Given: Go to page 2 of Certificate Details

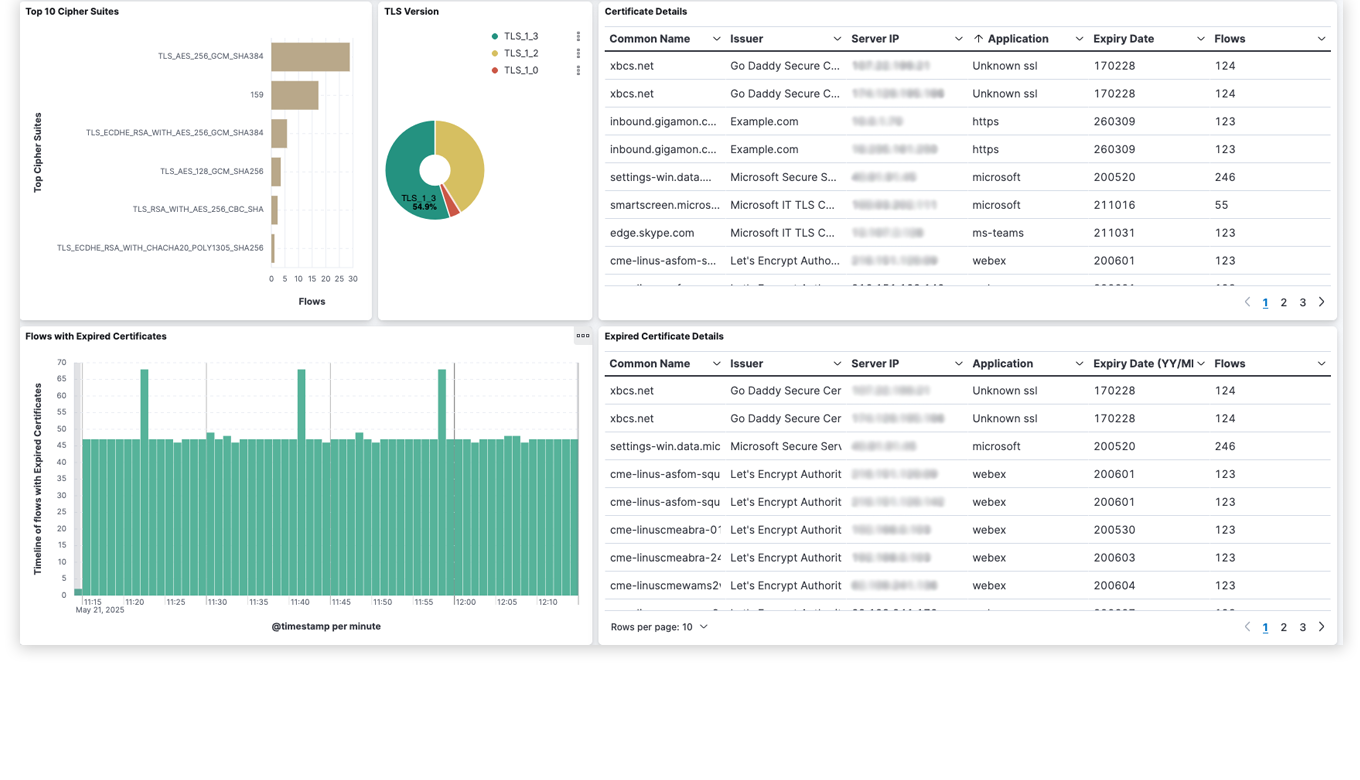Looking at the screenshot, I should [x=1283, y=301].
